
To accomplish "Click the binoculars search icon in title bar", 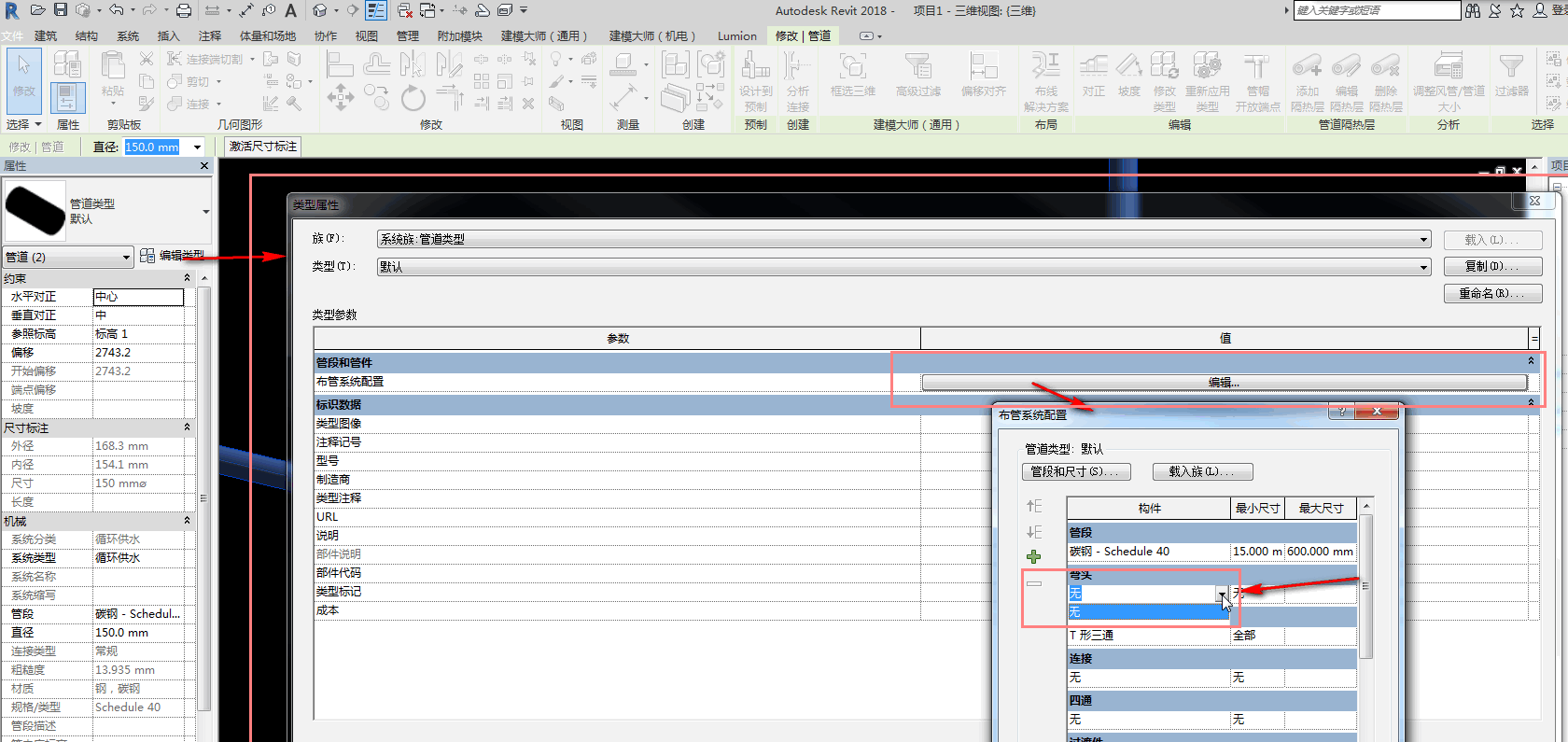I will click(x=1473, y=10).
